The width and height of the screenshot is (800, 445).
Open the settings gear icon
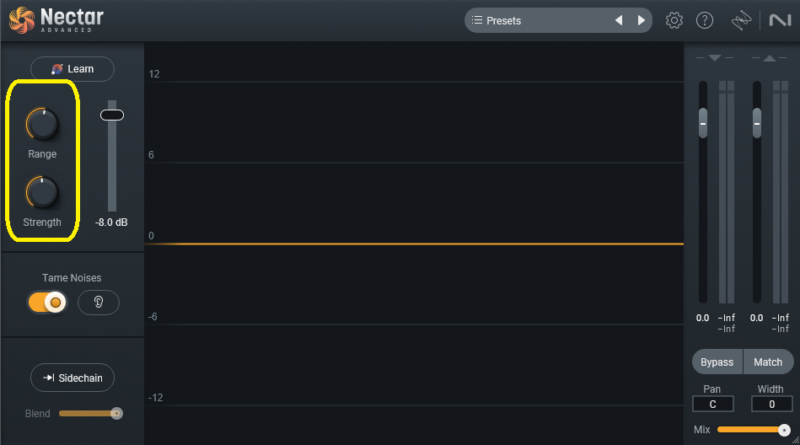pyautogui.click(x=674, y=20)
